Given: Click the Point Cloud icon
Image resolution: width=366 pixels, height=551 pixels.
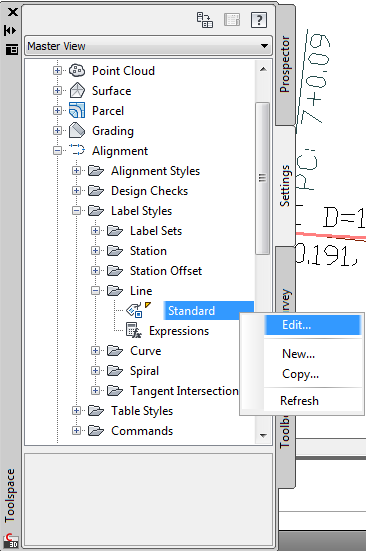Looking at the screenshot, I should [x=77, y=70].
